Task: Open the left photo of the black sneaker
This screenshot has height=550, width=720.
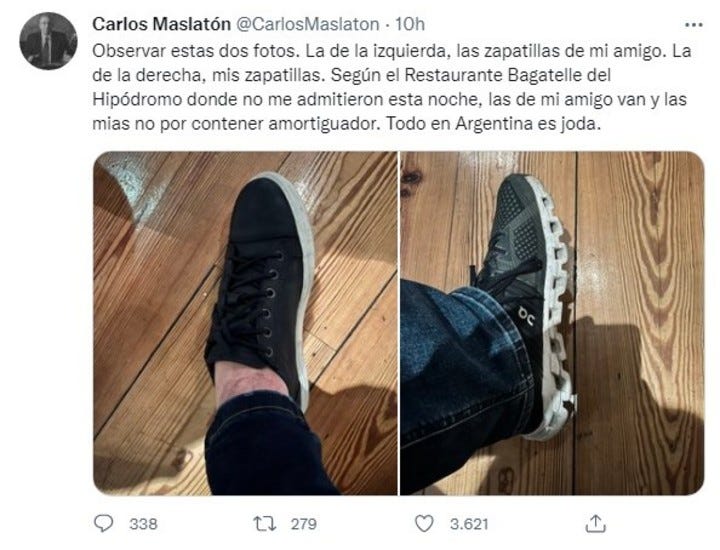Action: (x=245, y=323)
